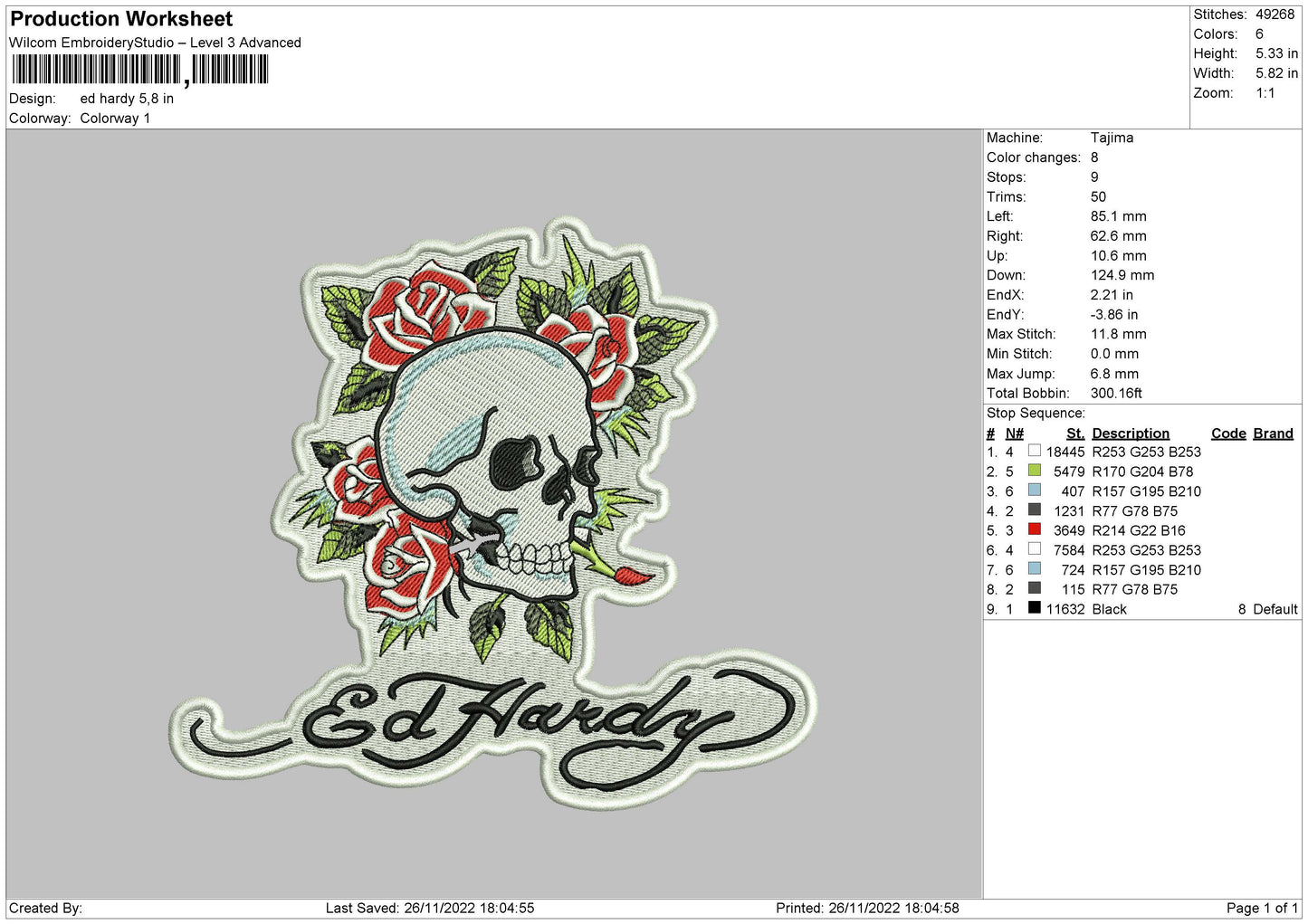Image resolution: width=1308 pixels, height=924 pixels.
Task: Click the 'Stop Sequence:' heading
Action: (1036, 414)
